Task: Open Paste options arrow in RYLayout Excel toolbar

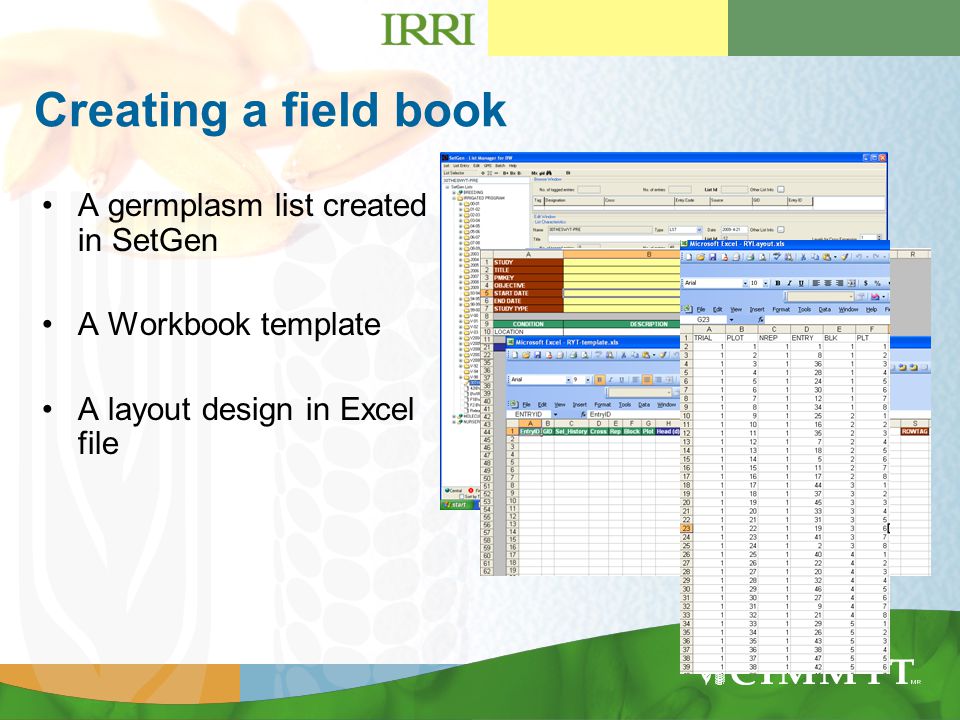Action: (x=835, y=257)
